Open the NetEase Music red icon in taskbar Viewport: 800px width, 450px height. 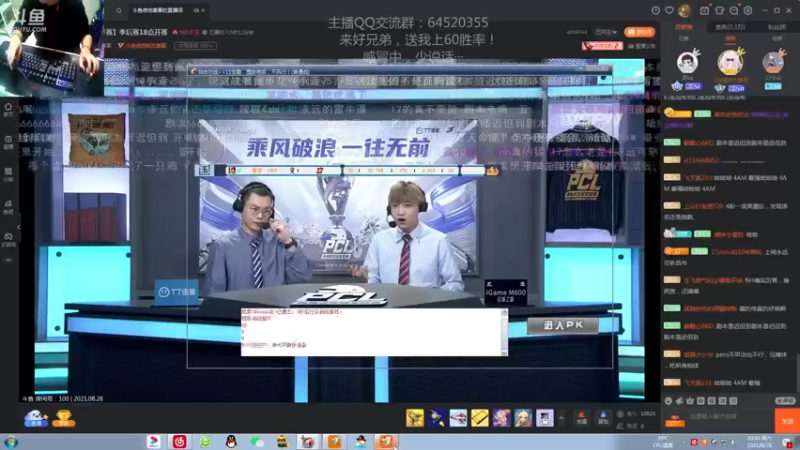[179, 442]
